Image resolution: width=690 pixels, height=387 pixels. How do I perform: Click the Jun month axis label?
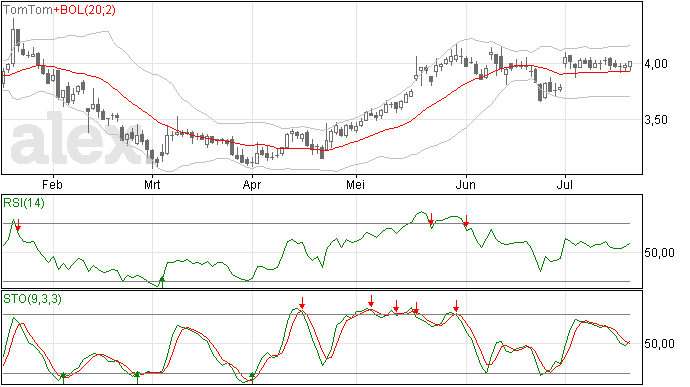[466, 184]
